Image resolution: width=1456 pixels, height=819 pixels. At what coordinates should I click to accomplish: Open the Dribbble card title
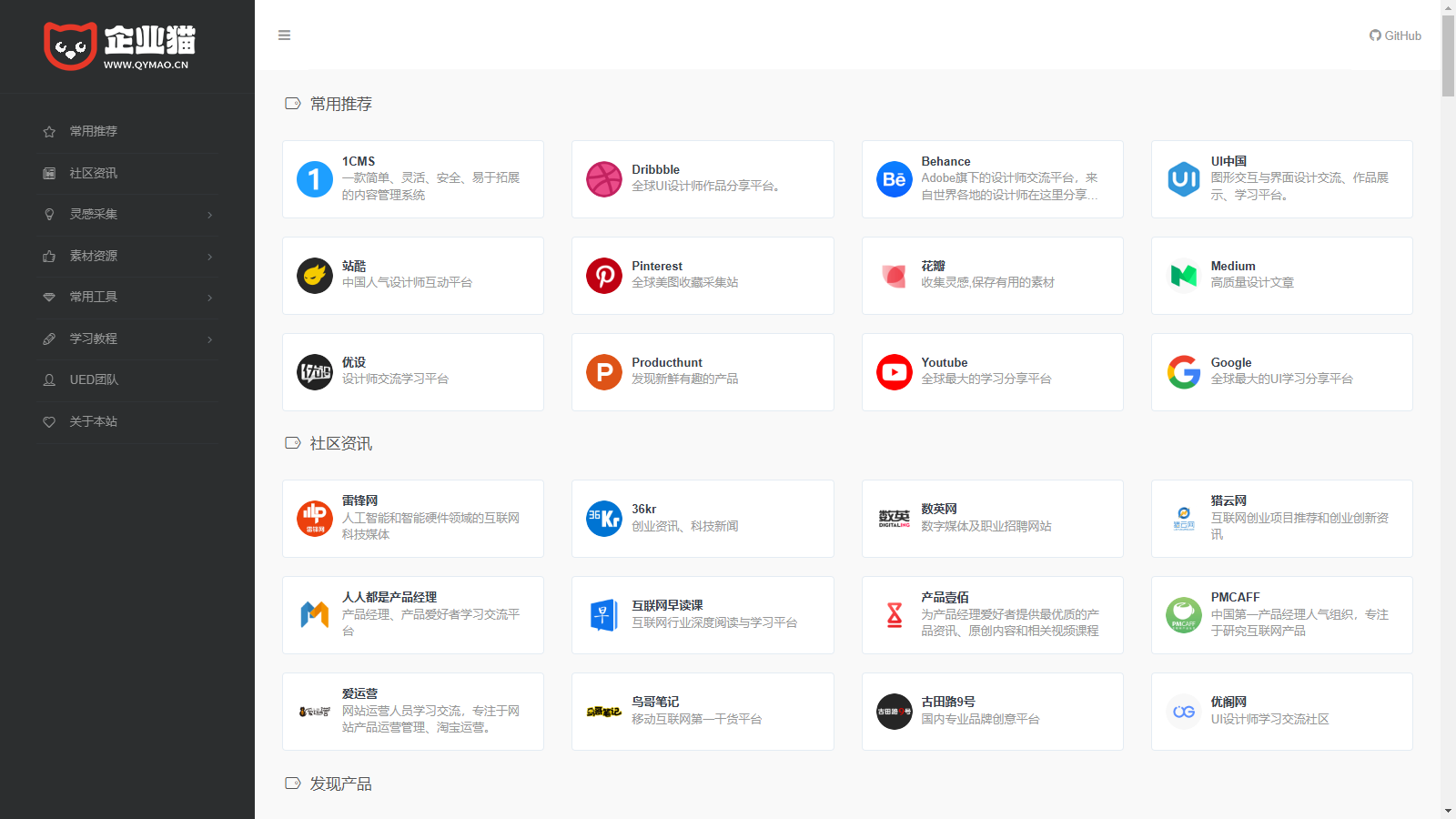tap(655, 169)
